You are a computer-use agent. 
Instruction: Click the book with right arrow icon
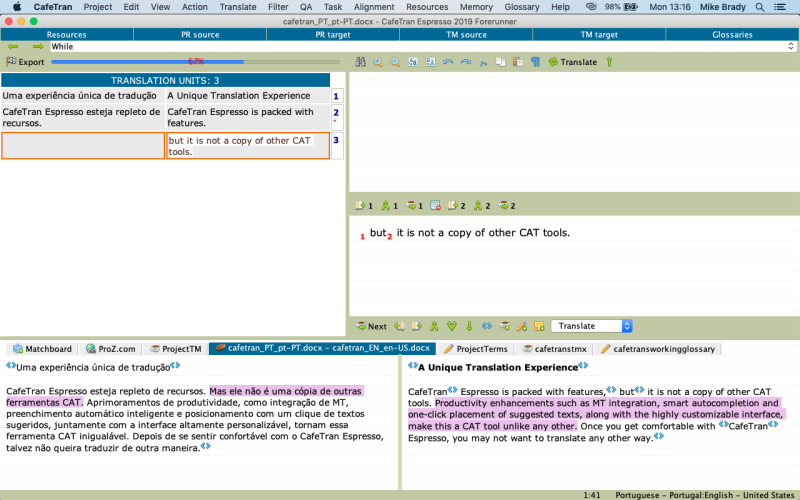pos(417,326)
